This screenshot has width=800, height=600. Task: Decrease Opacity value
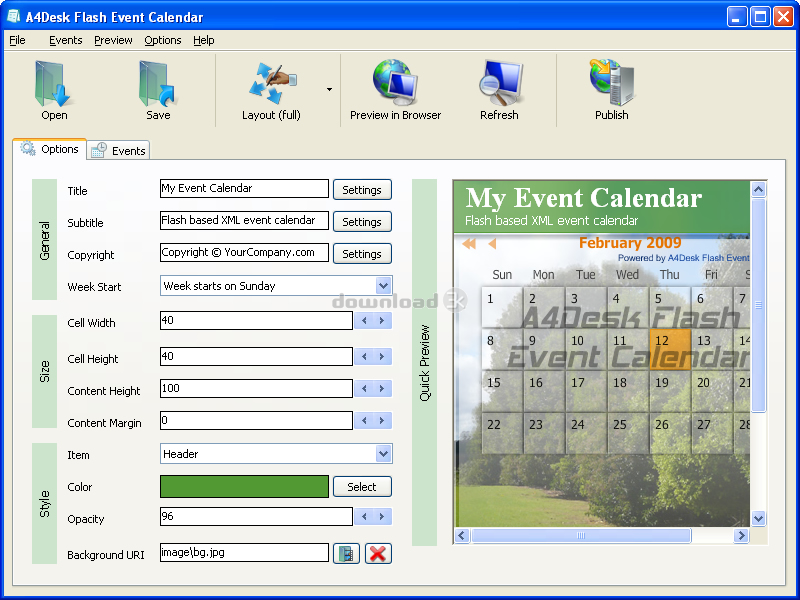coord(364,516)
